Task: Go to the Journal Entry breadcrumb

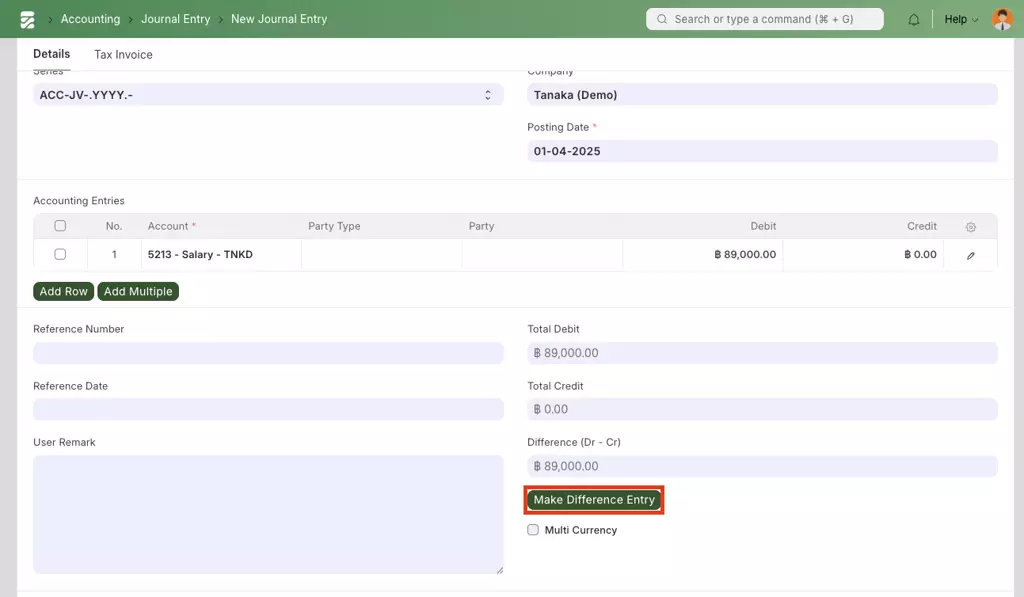Action: point(176,19)
